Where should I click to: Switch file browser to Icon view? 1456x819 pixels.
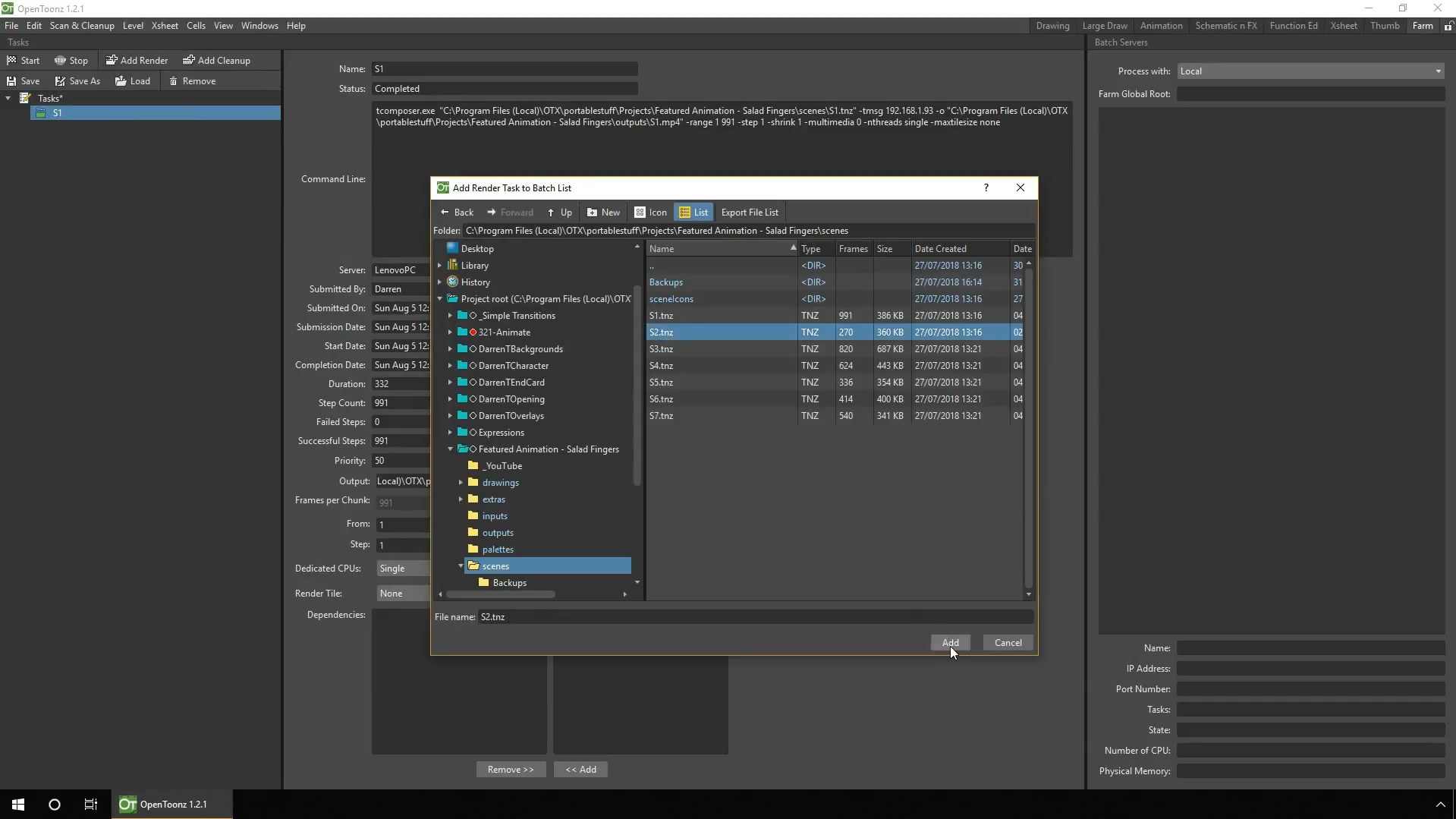(650, 213)
